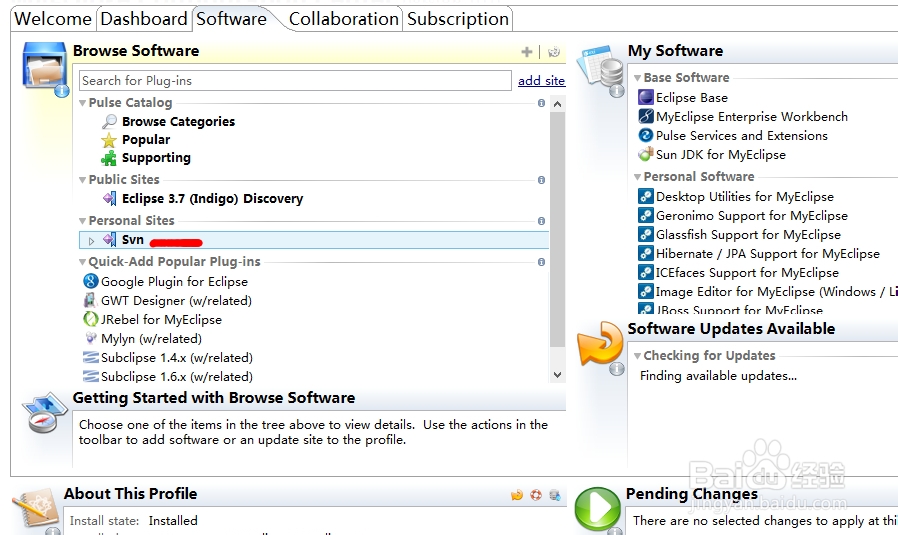This screenshot has height=535, width=898.
Task: Select Hibernate / JPA Support for MyEclipse
Action: point(767,254)
